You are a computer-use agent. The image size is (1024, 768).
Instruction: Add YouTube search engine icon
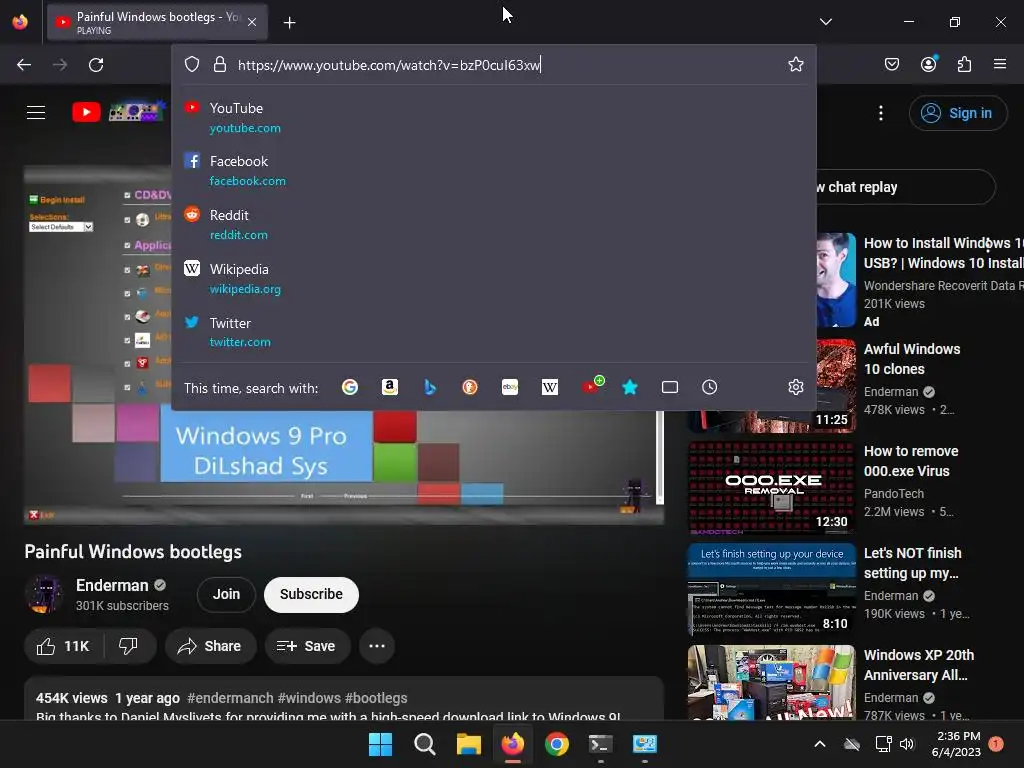(592, 385)
